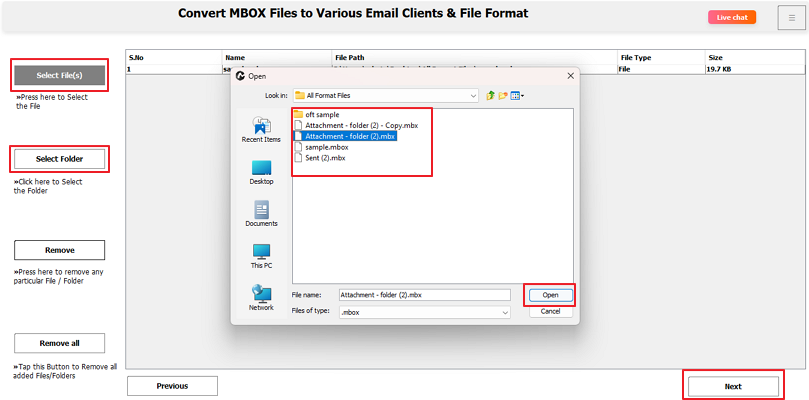The height and width of the screenshot is (400, 809).
Task: Select This PC in the sidebar
Action: 261,256
